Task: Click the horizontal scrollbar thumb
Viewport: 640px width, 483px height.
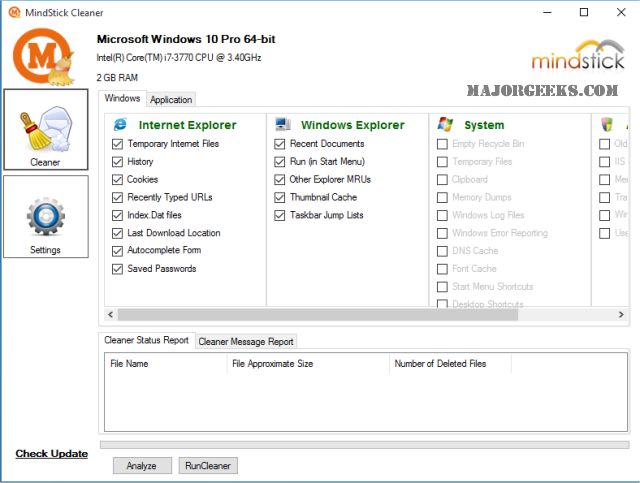Action: pos(318,314)
